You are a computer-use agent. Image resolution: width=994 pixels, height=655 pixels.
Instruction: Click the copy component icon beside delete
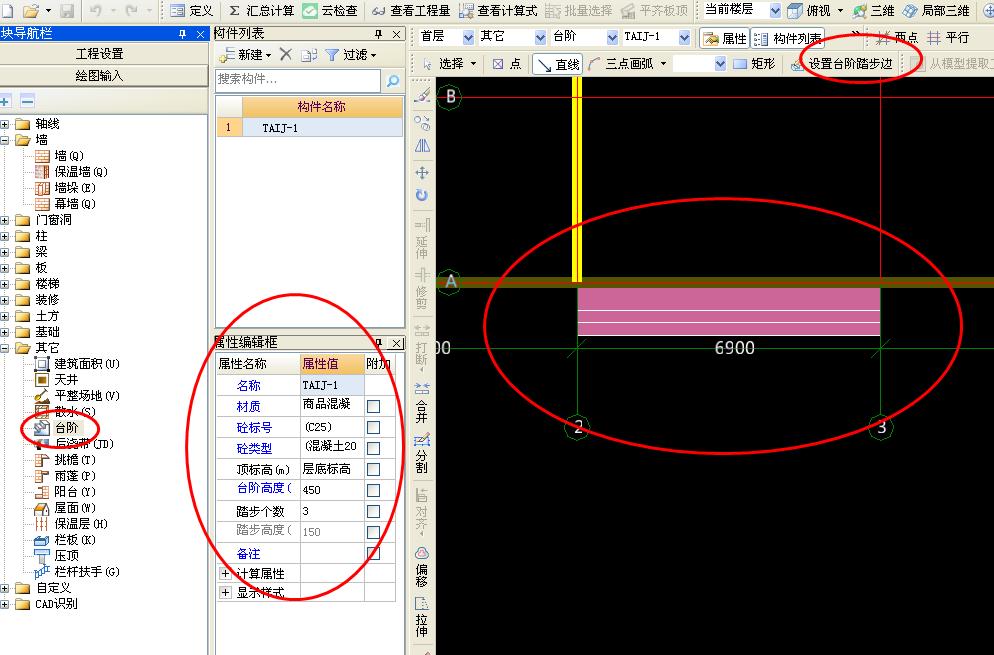309,55
